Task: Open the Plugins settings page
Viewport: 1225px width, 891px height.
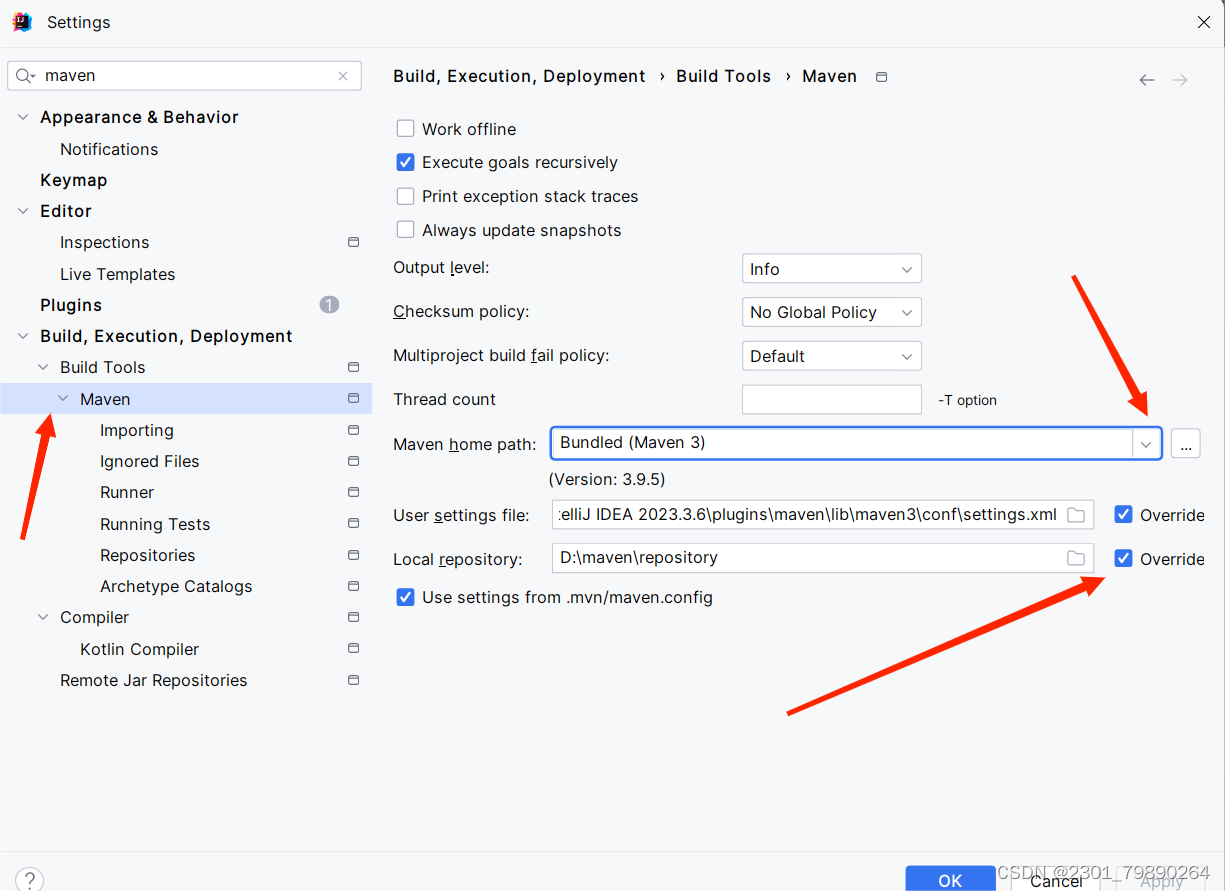Action: click(71, 305)
